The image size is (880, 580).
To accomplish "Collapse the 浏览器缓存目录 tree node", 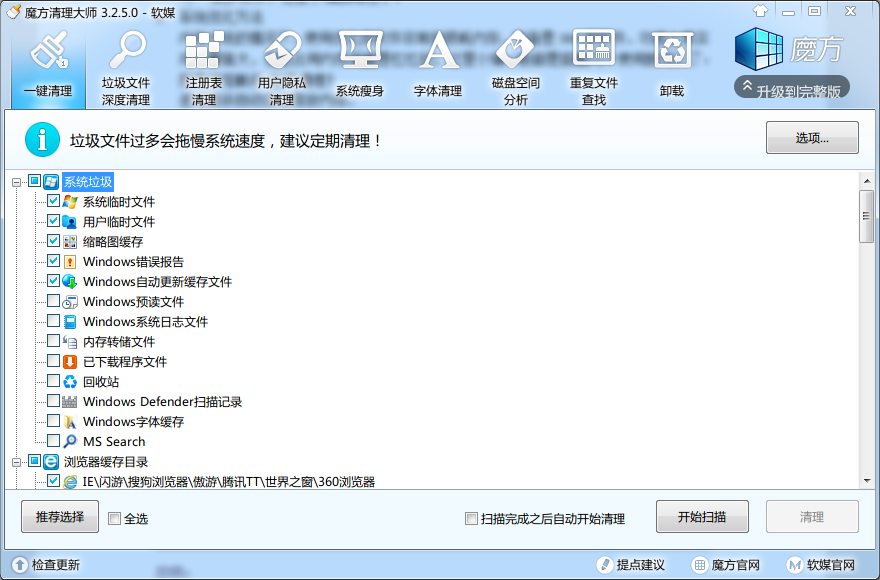I will pos(16,462).
